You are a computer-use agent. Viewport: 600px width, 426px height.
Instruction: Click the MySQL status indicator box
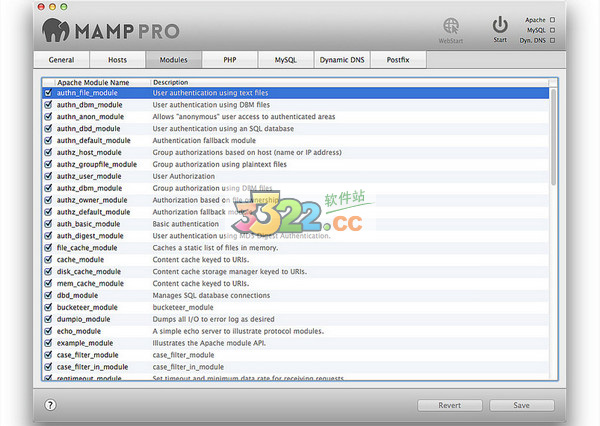tap(552, 30)
